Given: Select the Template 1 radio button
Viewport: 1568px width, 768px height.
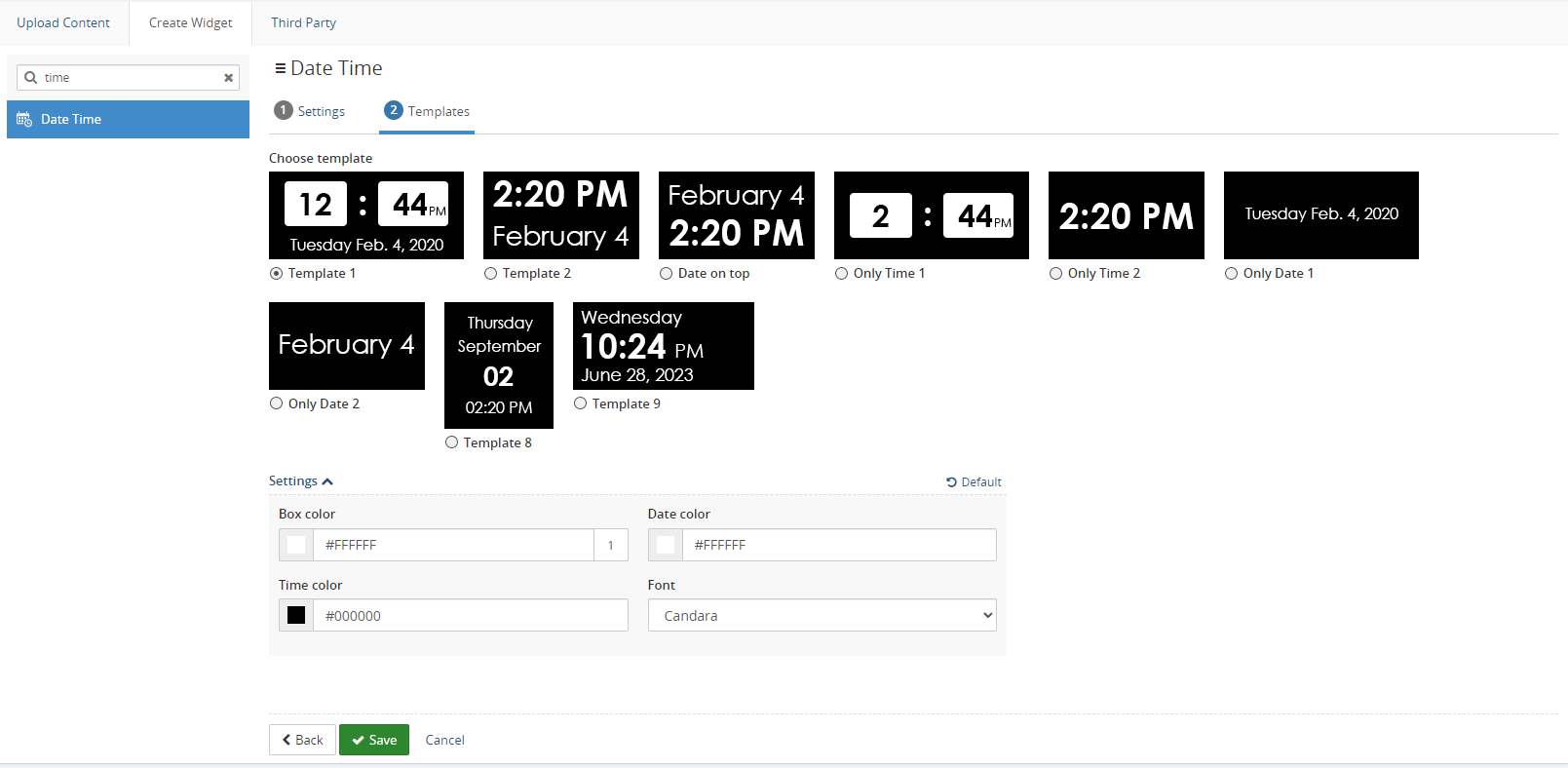Looking at the screenshot, I should (x=277, y=274).
